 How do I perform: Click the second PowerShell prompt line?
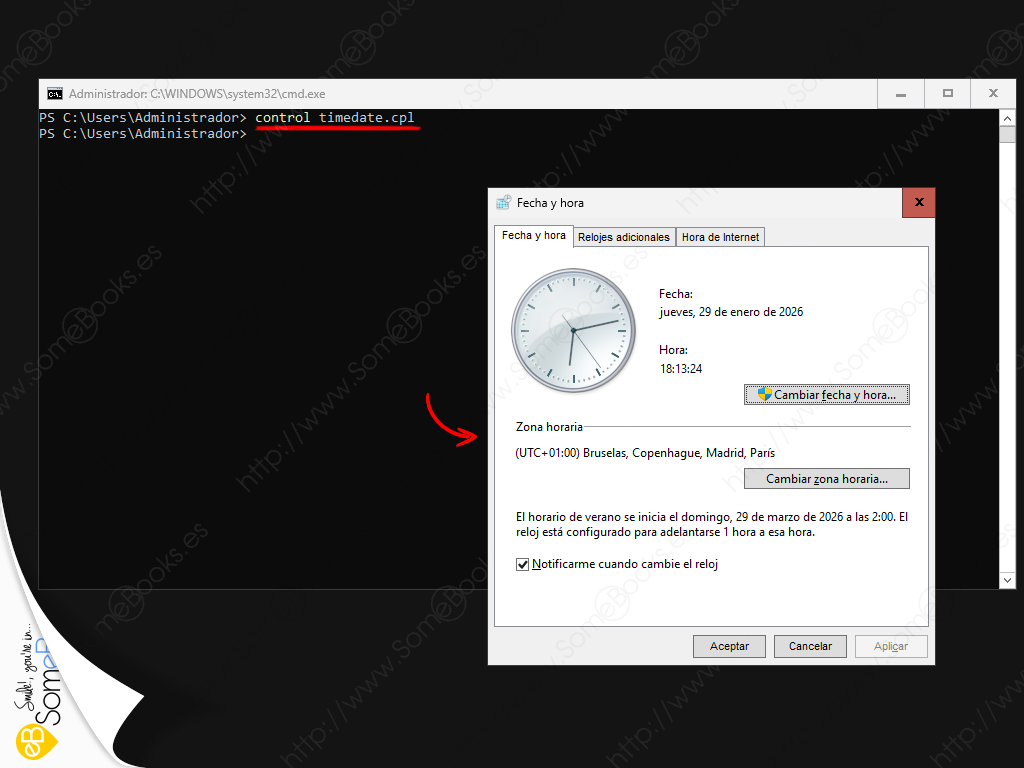tap(142, 134)
